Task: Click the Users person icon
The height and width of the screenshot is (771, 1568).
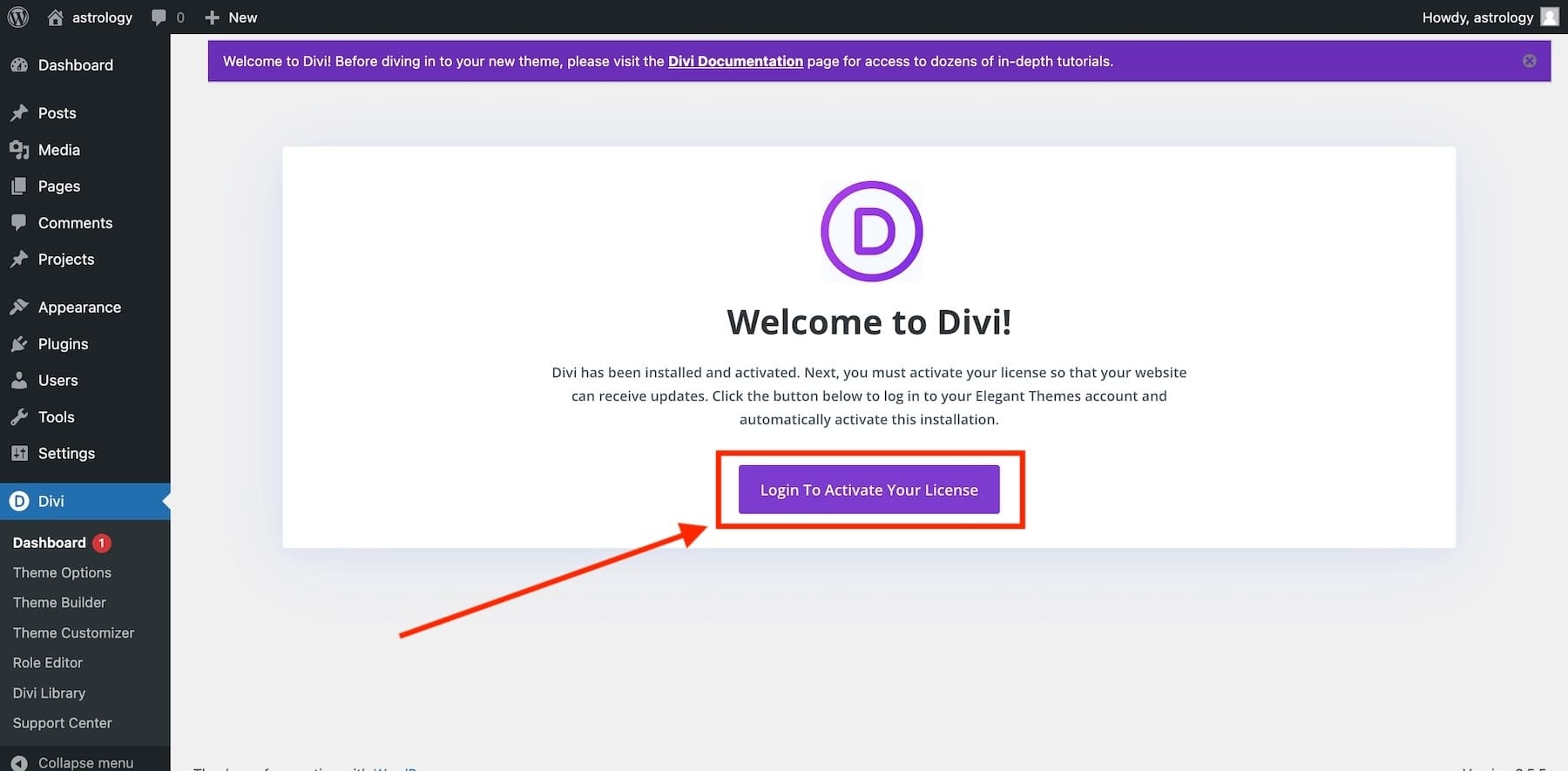Action: tap(19, 381)
